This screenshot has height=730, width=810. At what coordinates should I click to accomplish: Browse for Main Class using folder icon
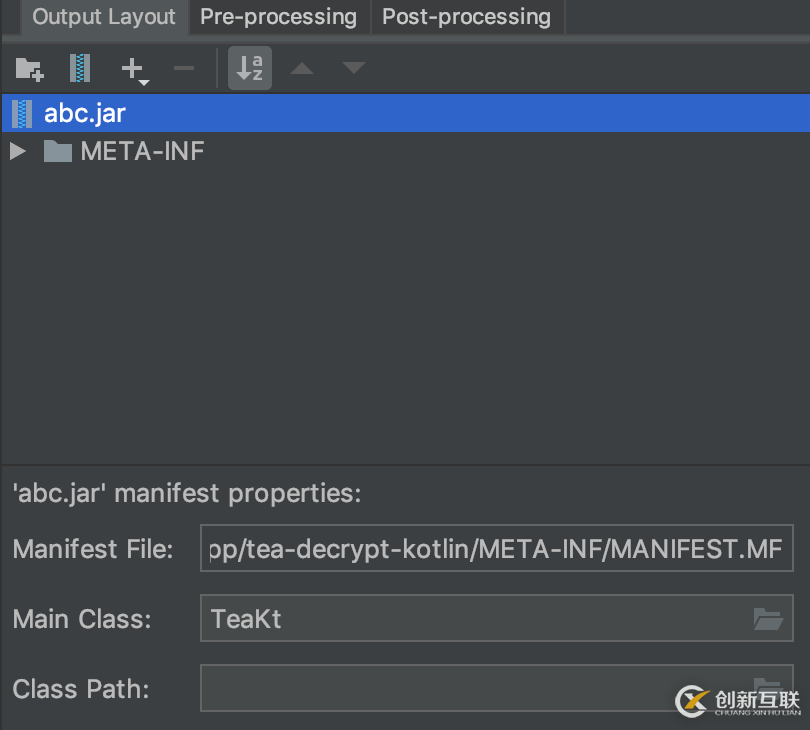pos(767,619)
